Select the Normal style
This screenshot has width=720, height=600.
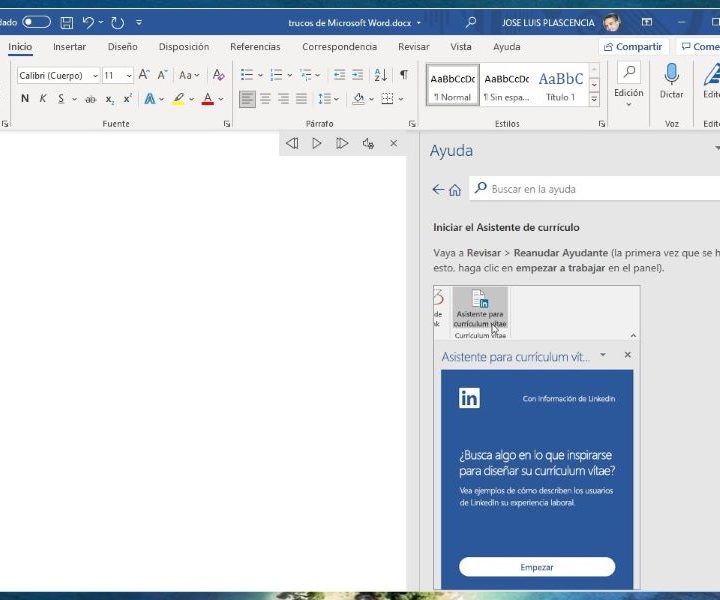453,85
